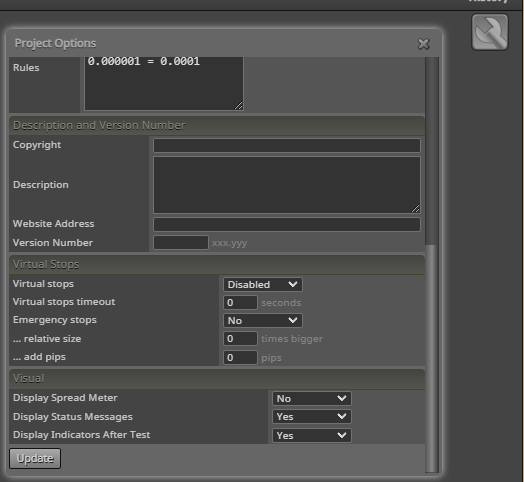Click the Update button

pyautogui.click(x=35, y=458)
